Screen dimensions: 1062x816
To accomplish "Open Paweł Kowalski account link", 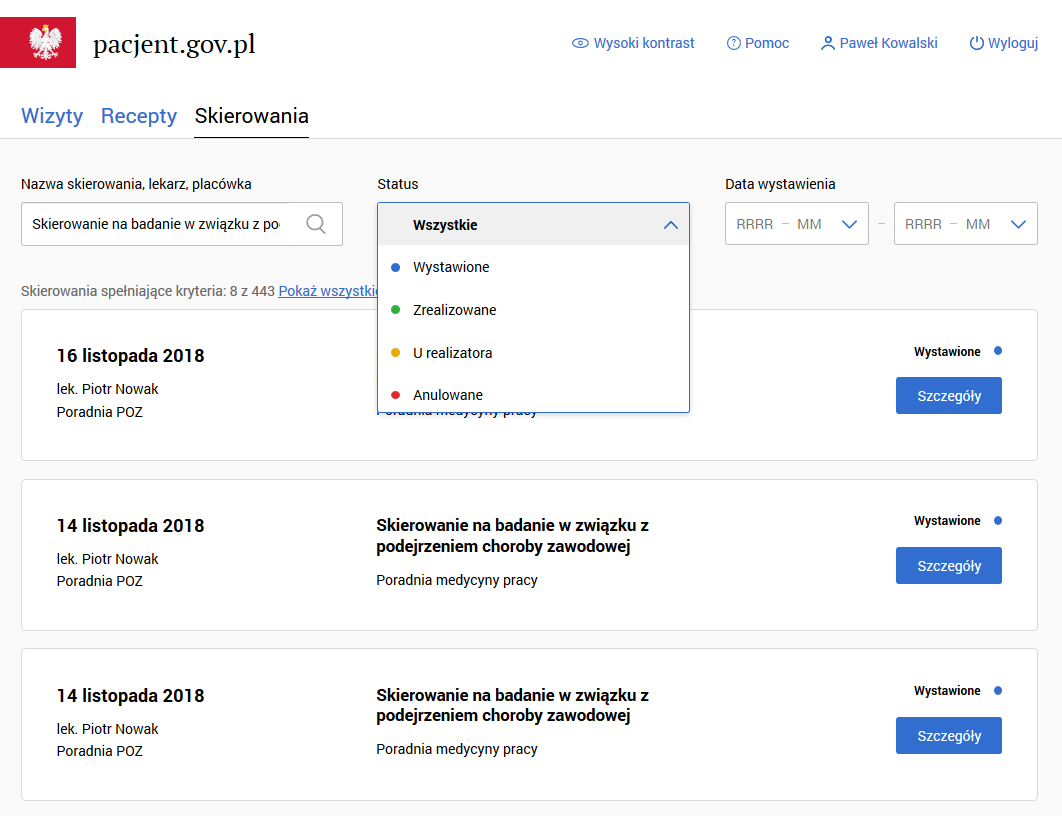I will tap(888, 43).
